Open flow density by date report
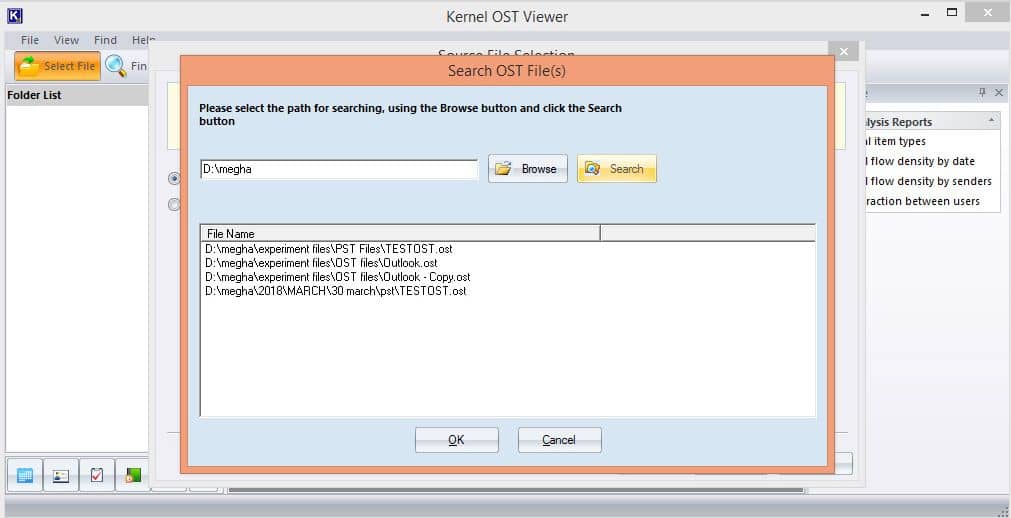The width and height of the screenshot is (1011, 518). [x=920, y=161]
